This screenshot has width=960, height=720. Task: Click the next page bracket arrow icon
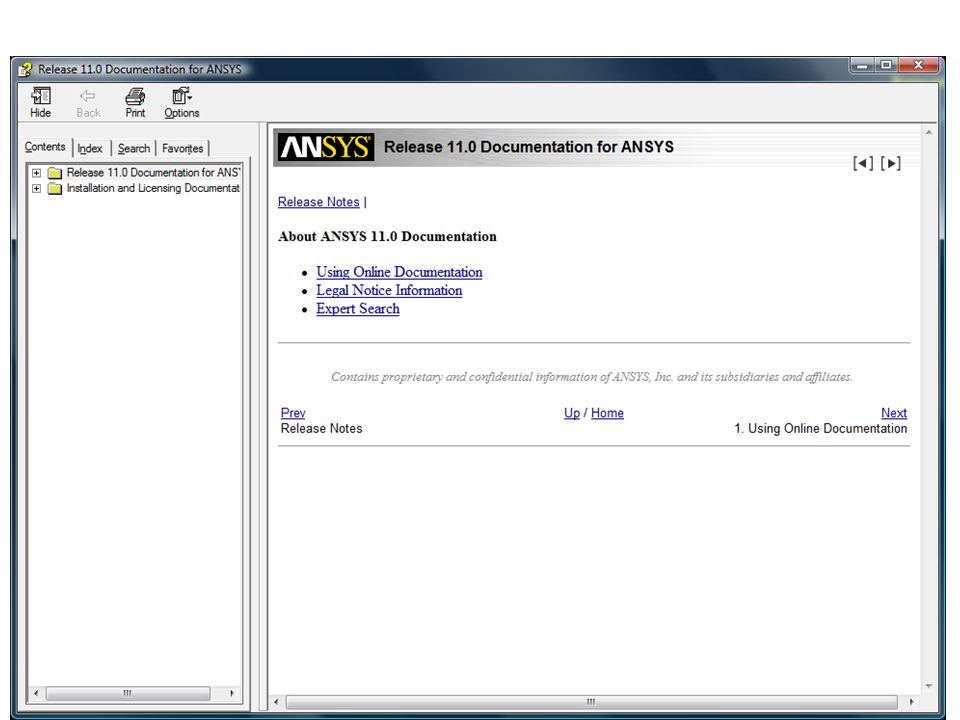click(891, 163)
